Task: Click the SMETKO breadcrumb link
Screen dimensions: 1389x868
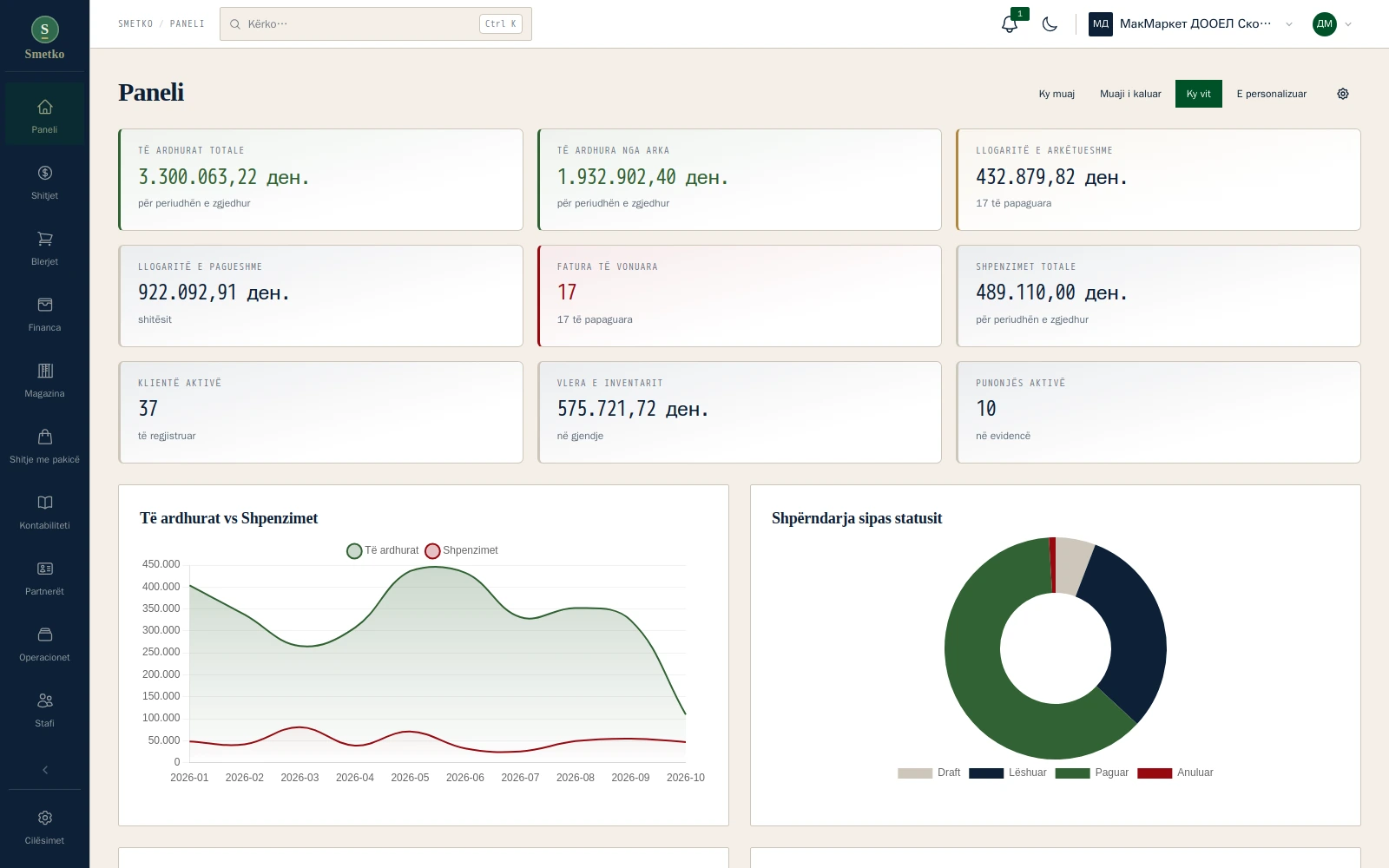Action: click(x=135, y=24)
